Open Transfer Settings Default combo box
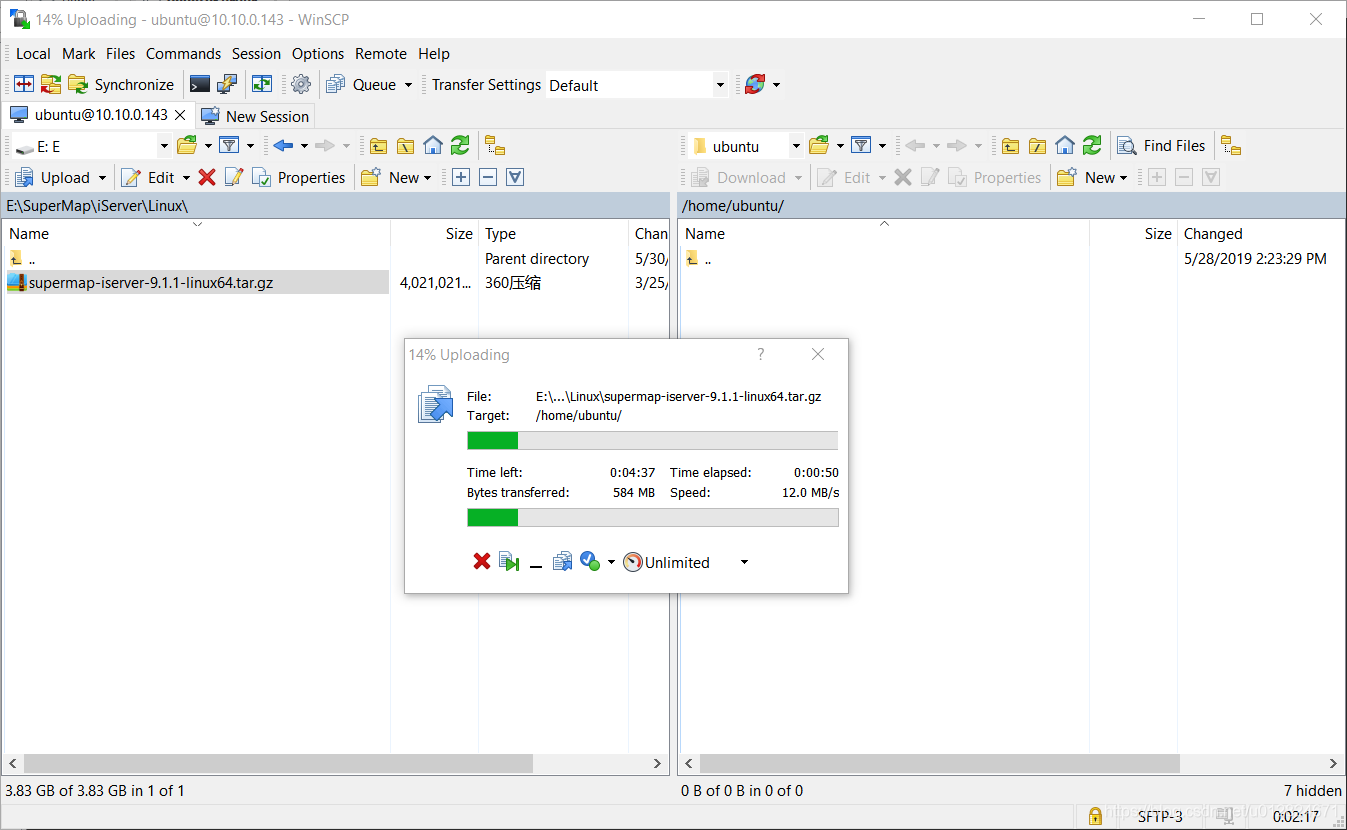This screenshot has height=830, width=1347. 637,85
